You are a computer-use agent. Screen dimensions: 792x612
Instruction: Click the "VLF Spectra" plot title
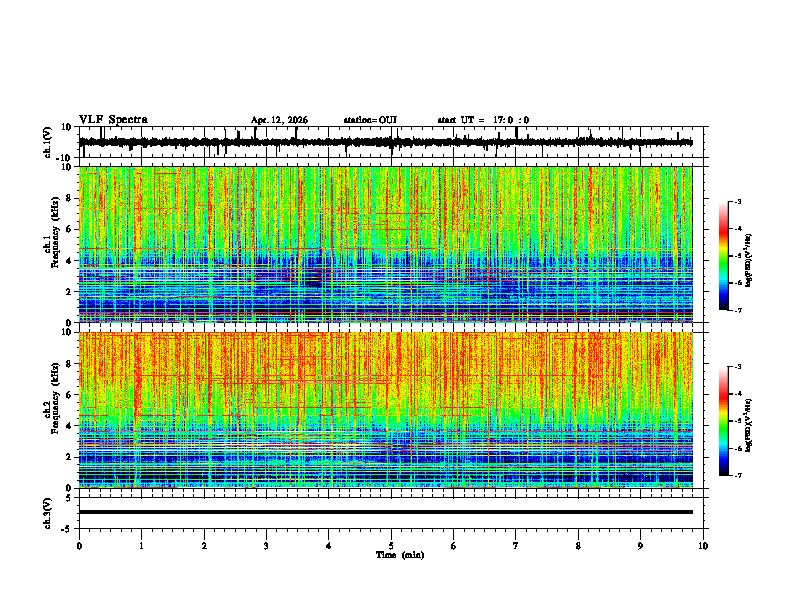point(113,120)
